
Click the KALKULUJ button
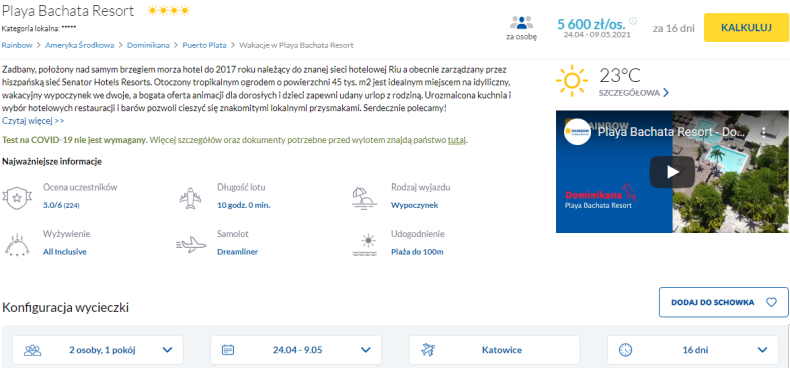click(x=746, y=28)
